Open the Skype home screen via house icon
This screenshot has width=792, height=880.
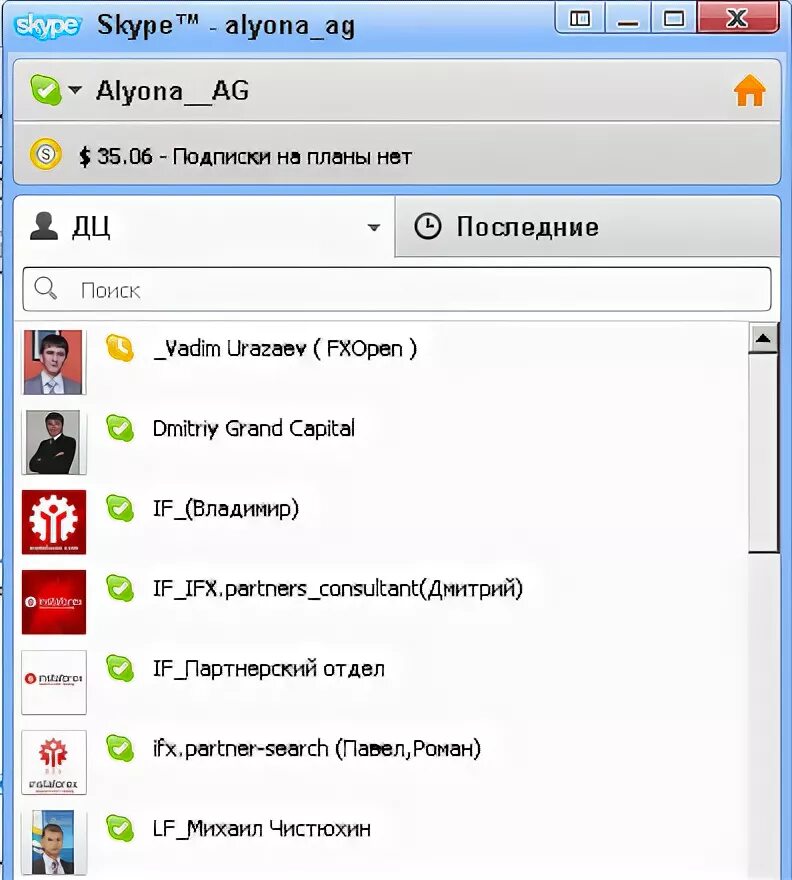[749, 90]
